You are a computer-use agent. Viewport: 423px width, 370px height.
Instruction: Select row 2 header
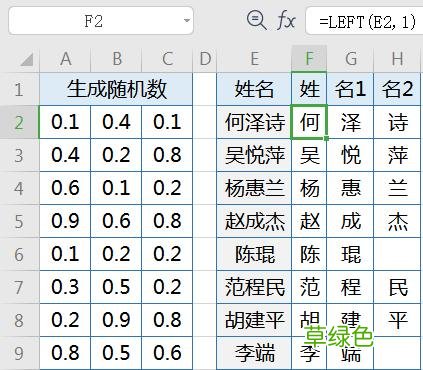pos(19,122)
